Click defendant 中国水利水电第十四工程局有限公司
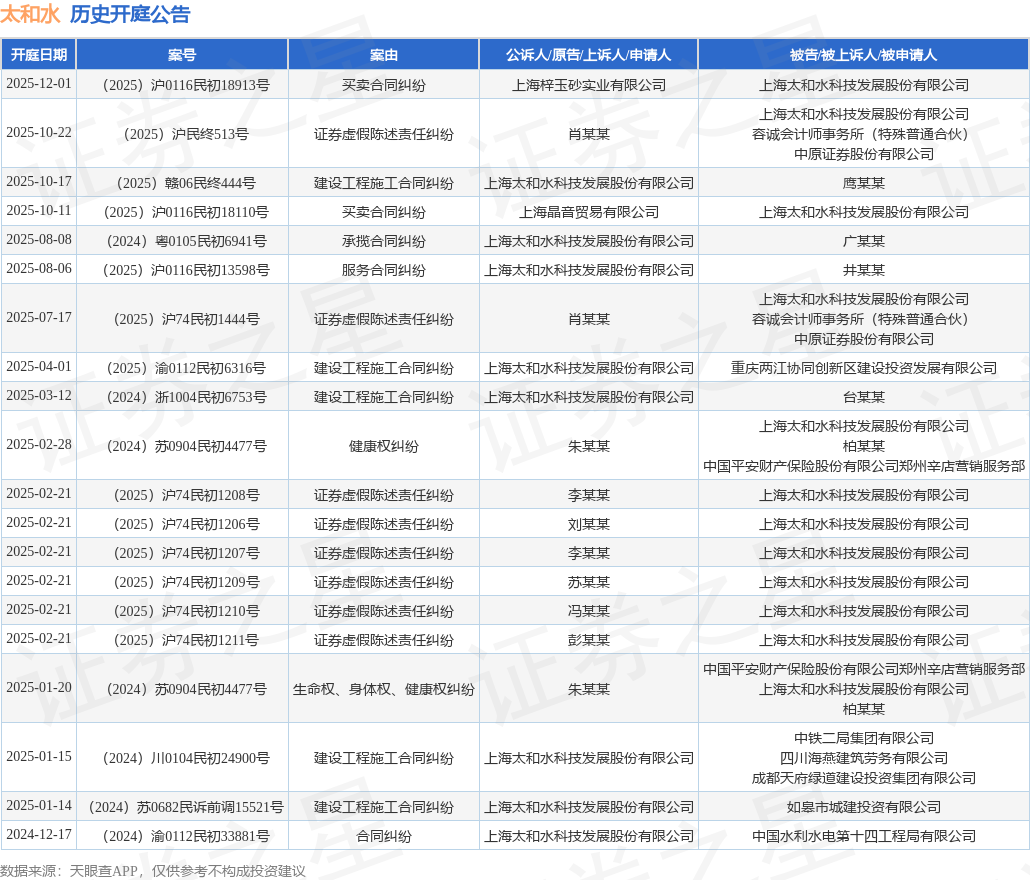Screen dimensions: 1030x880 click(863, 835)
